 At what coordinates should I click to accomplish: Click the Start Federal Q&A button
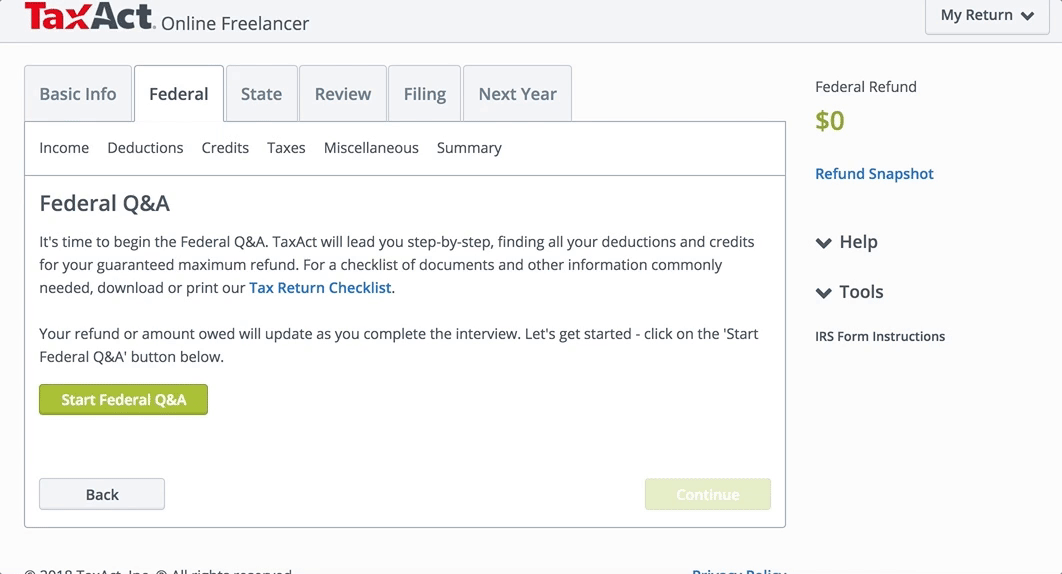pos(123,400)
